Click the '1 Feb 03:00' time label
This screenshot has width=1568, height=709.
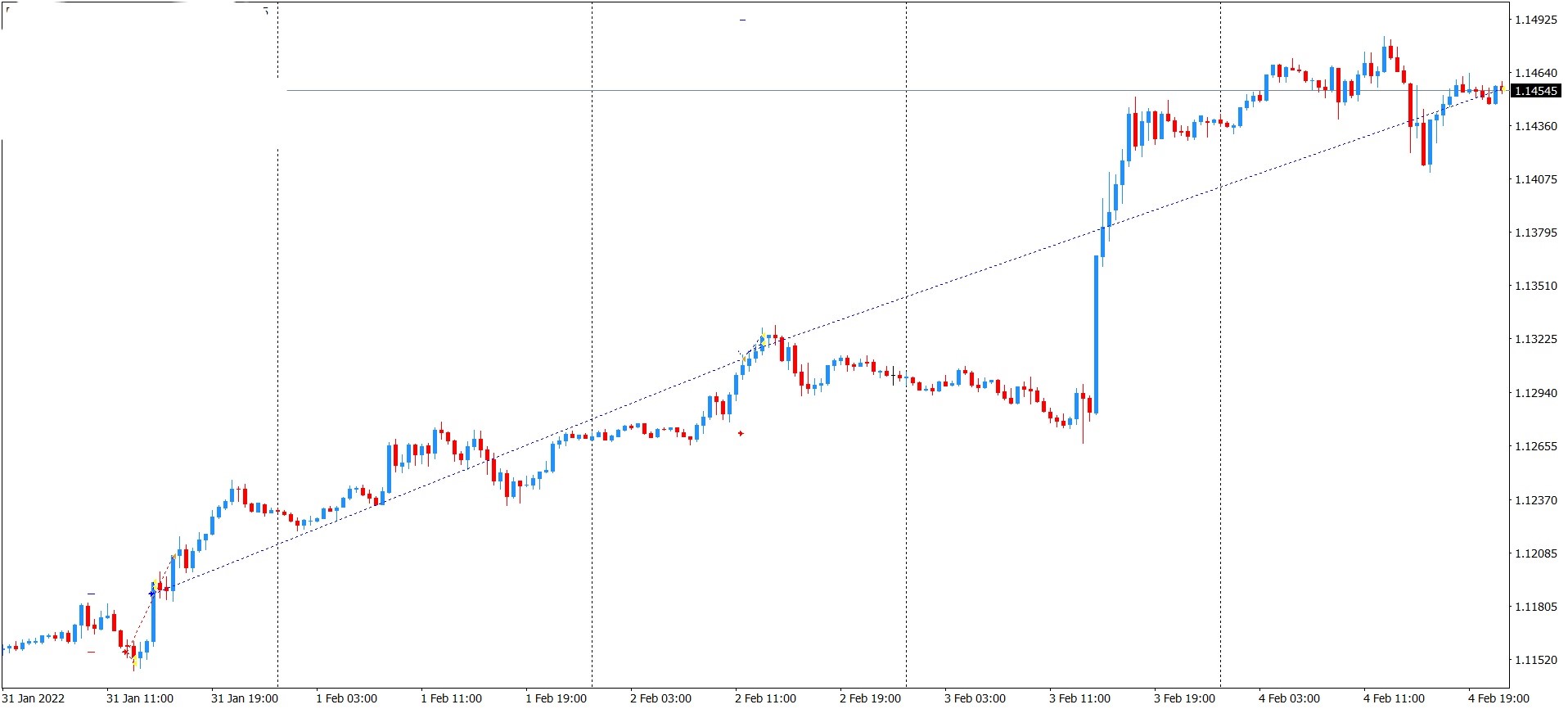[346, 698]
